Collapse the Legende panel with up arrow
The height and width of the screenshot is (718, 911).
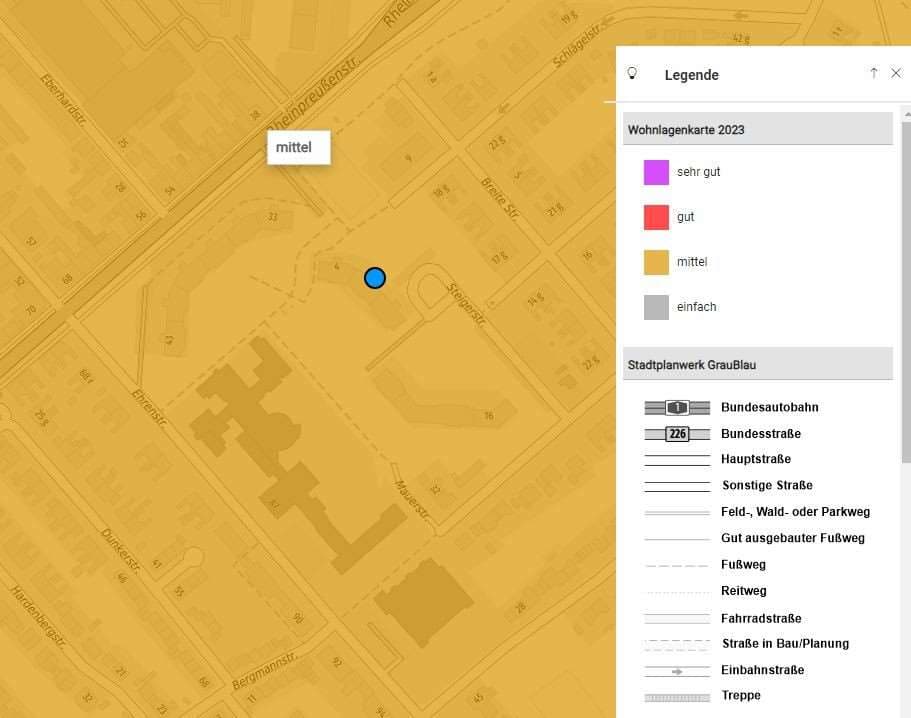pos(873,73)
